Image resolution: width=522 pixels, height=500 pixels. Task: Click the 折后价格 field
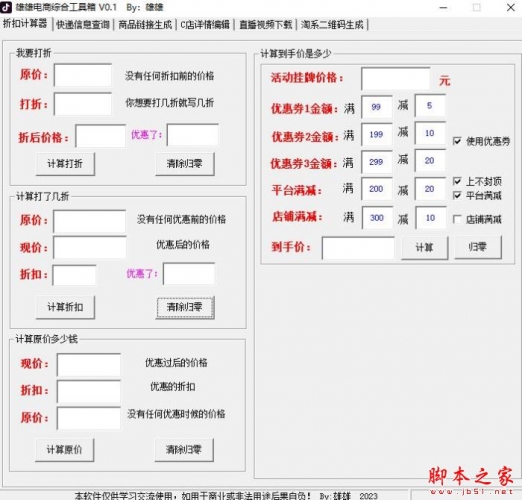point(101,136)
